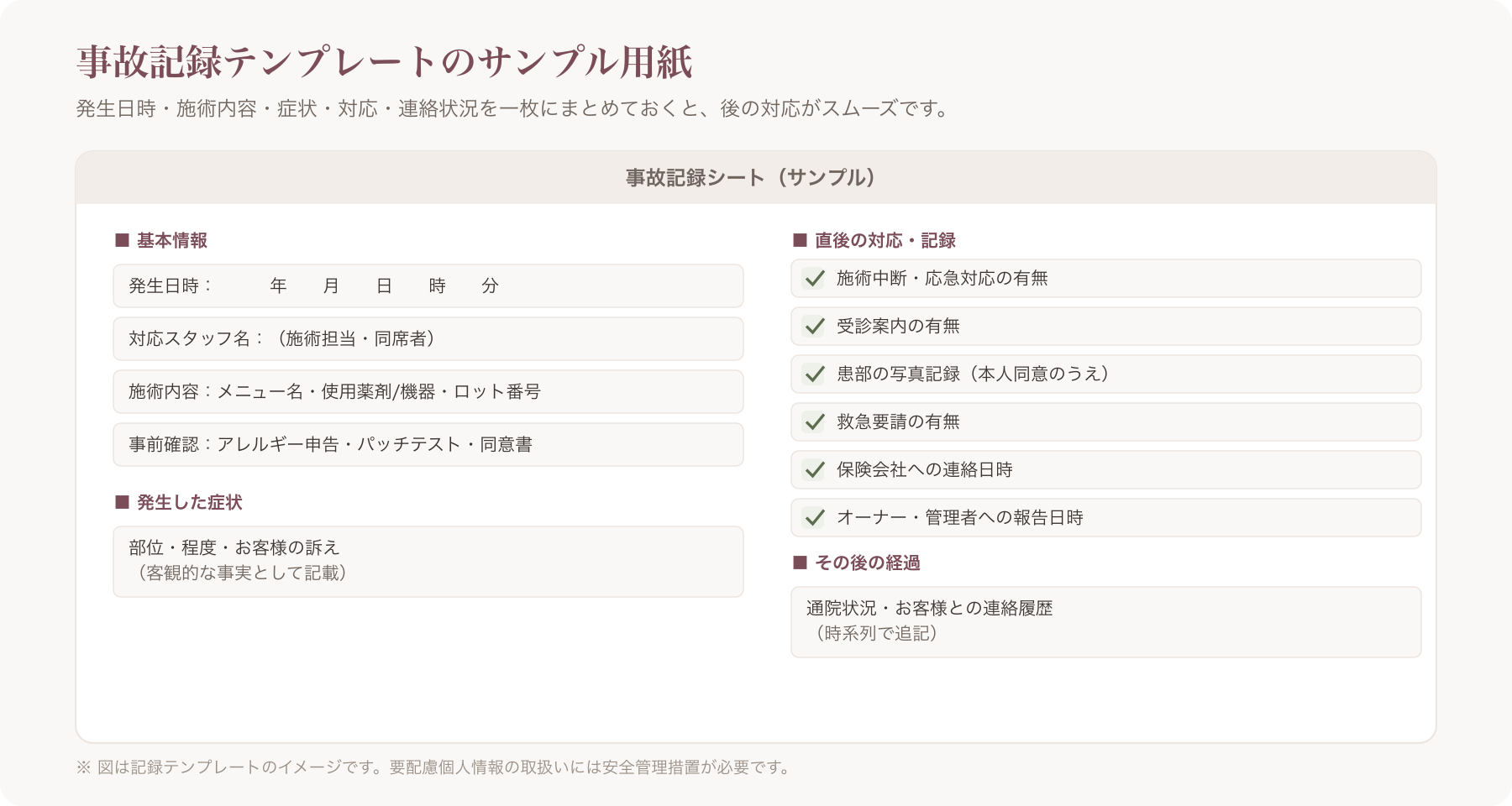Image resolution: width=1512 pixels, height=806 pixels.
Task: Click the 通院状況・お客様との連絡履歴 text area
Action: pyautogui.click(x=1106, y=622)
